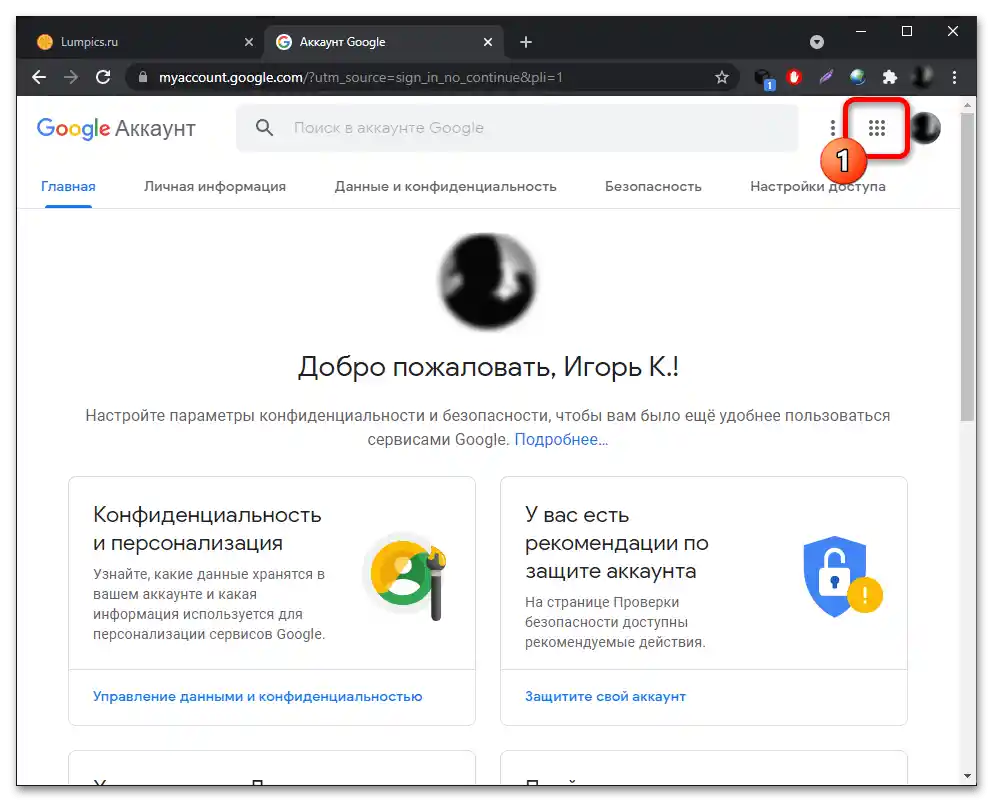Open the Chrome profile avatar in the toolbar
This screenshot has height=802, width=993.
point(922,77)
